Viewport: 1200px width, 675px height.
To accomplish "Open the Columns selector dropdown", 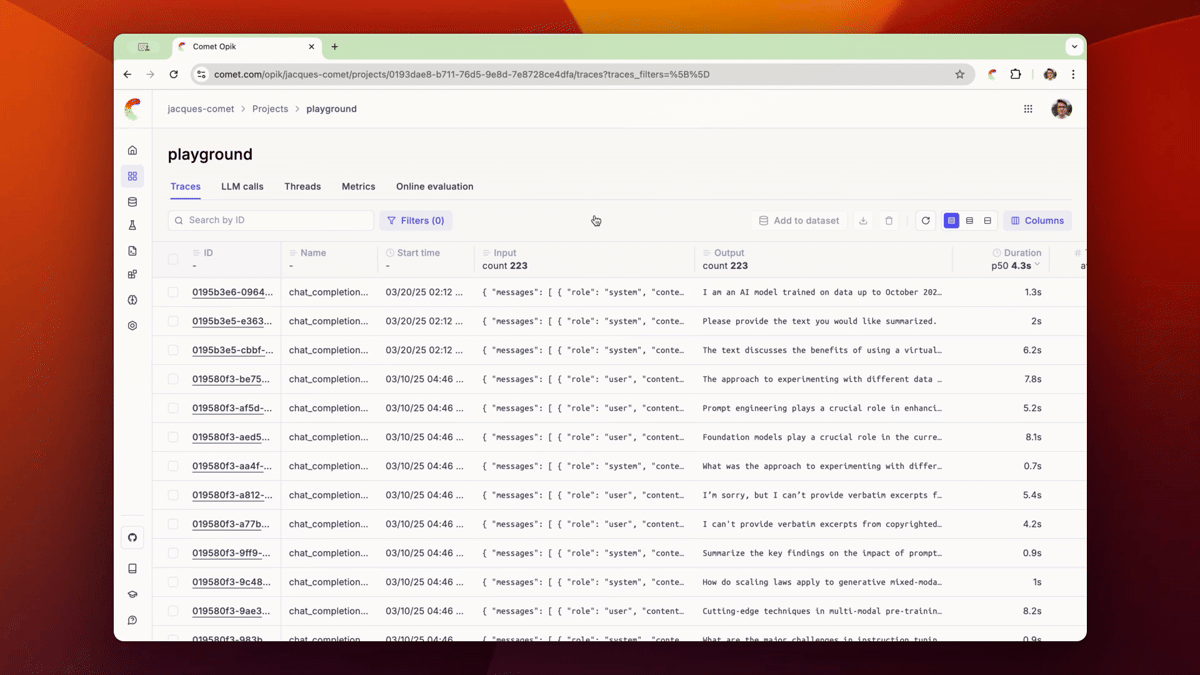I will pyautogui.click(x=1037, y=221).
